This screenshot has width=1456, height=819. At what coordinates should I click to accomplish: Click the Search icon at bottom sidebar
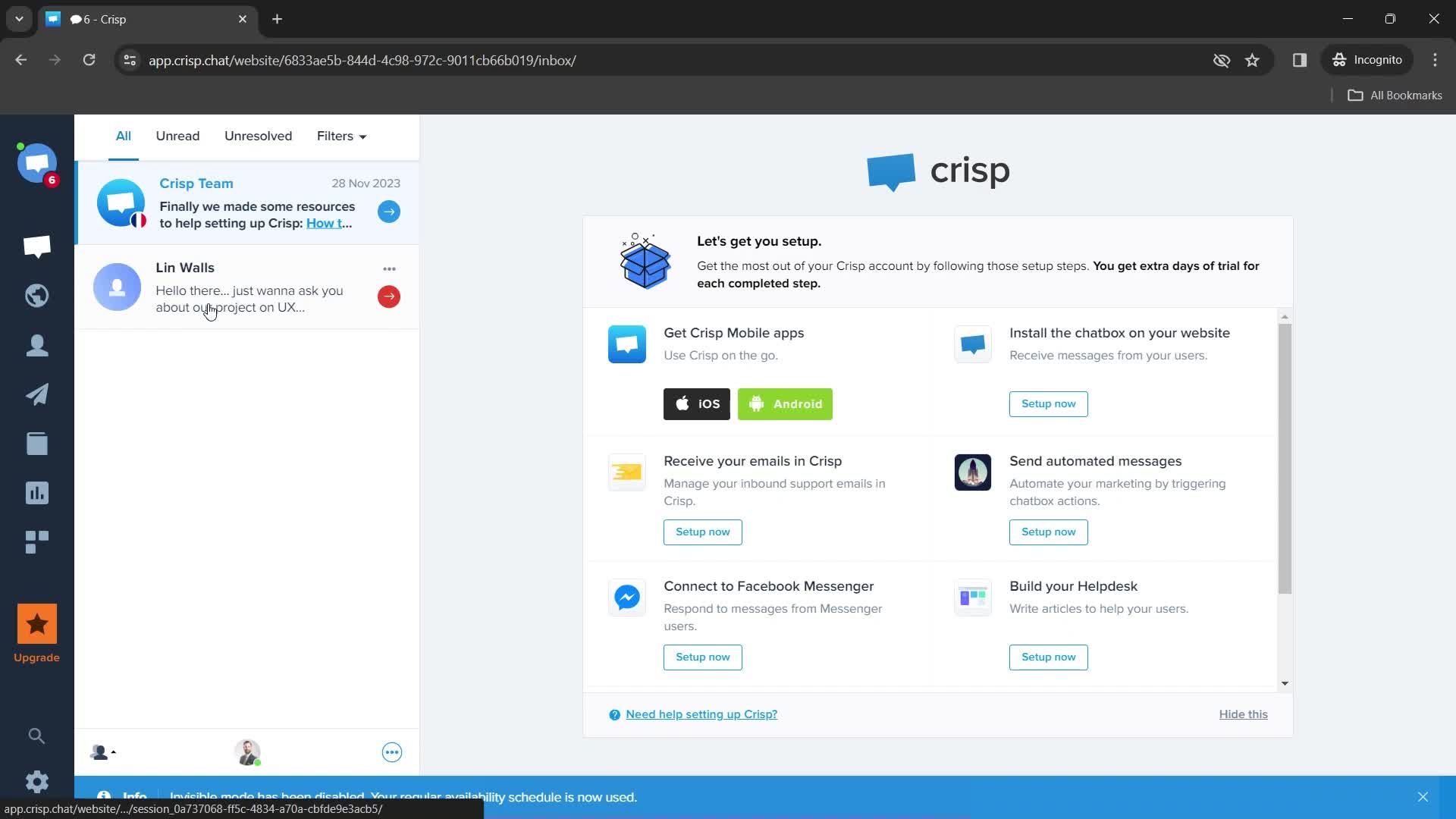click(37, 735)
